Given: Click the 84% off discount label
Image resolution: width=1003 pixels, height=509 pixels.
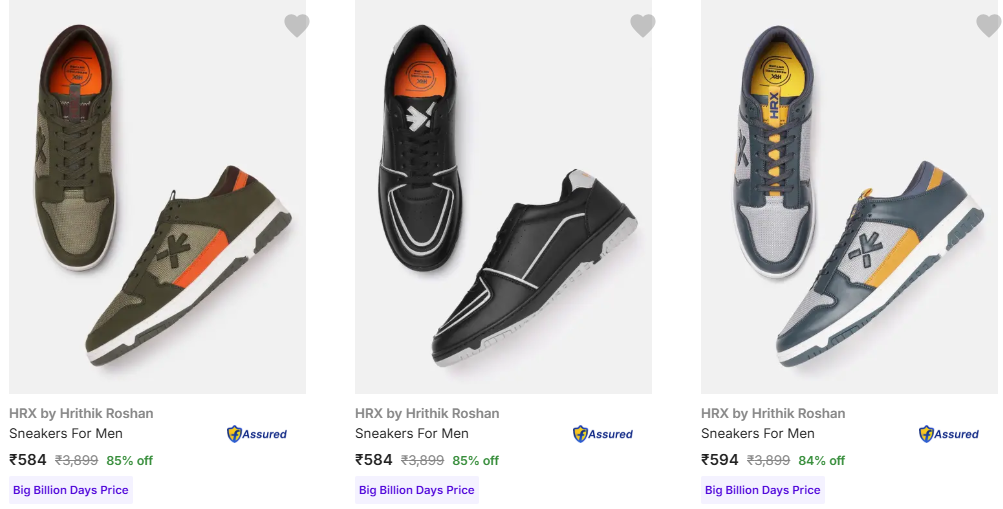Looking at the screenshot, I should coord(822,461).
